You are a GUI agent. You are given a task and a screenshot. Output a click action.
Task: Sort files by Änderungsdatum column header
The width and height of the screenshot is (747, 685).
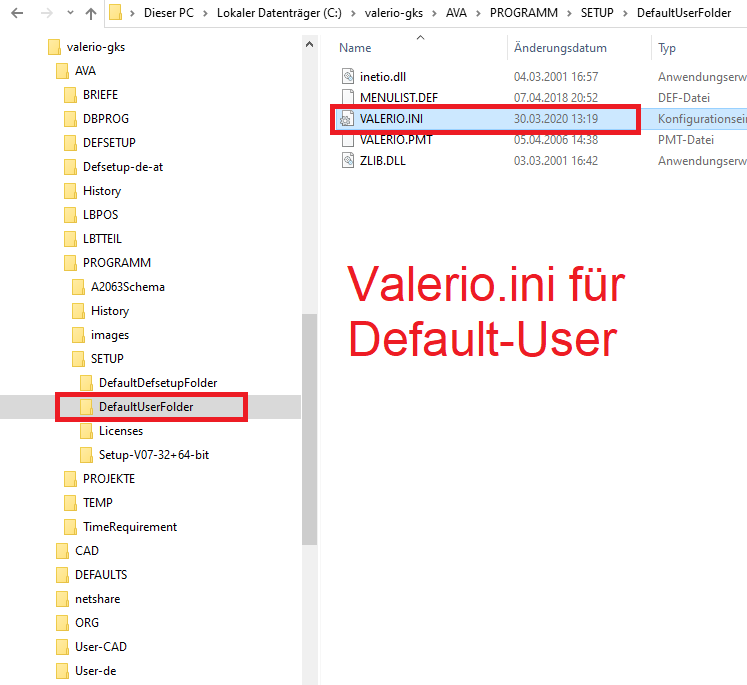[560, 48]
